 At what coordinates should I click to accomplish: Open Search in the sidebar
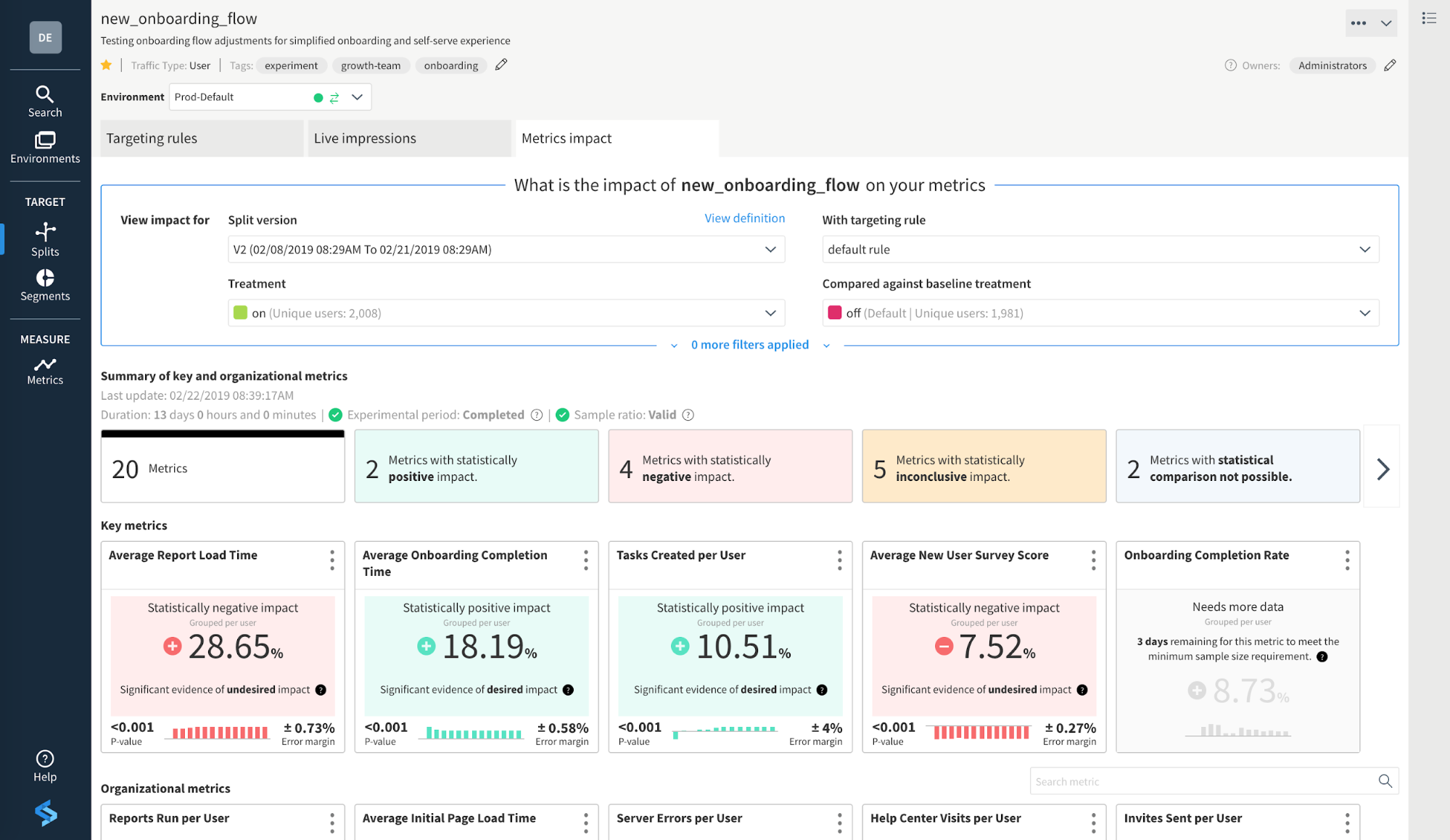click(x=45, y=101)
